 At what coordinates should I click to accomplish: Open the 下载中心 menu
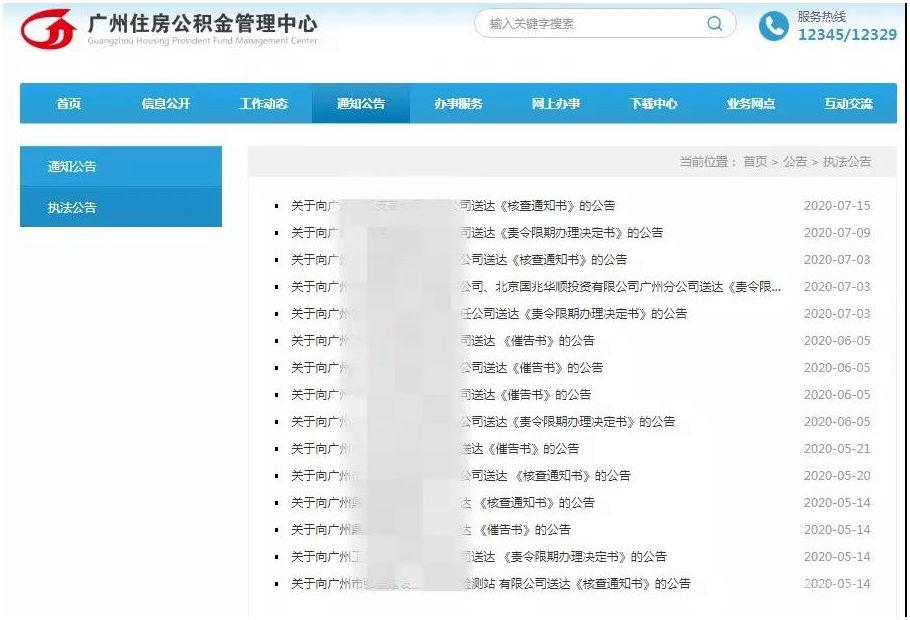point(653,103)
